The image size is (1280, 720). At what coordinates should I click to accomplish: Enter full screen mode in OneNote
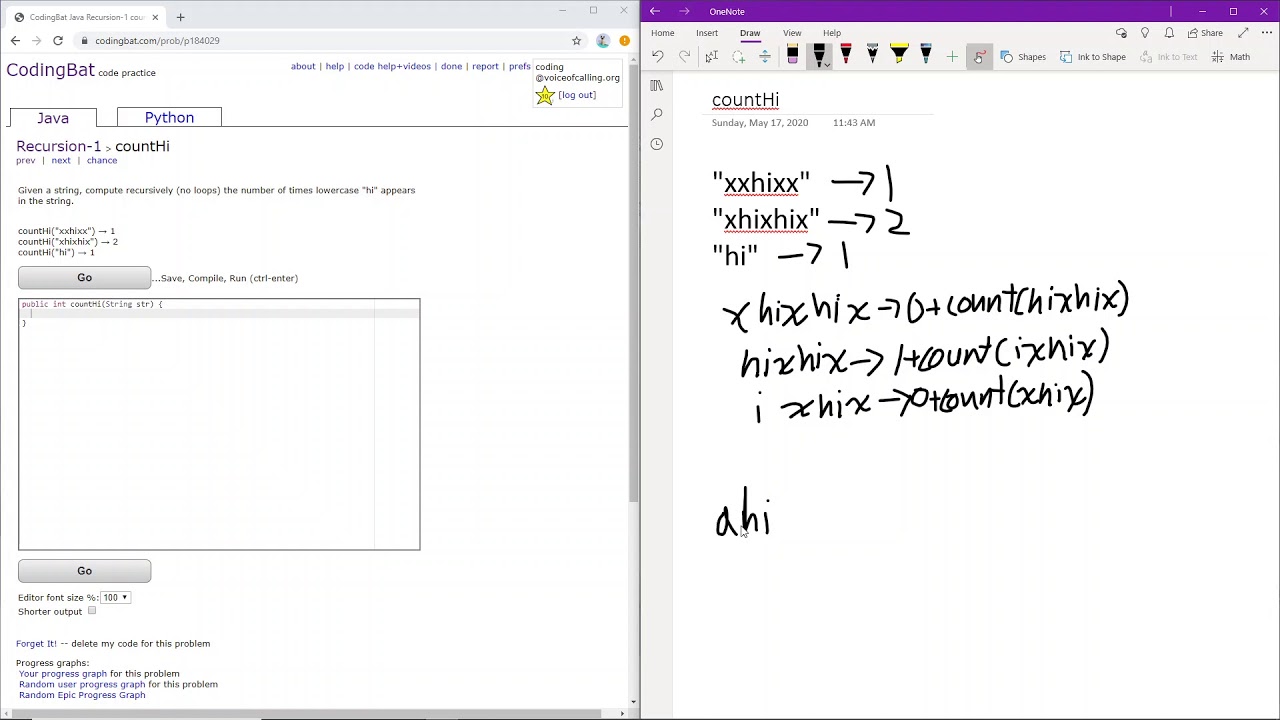coord(1243,33)
